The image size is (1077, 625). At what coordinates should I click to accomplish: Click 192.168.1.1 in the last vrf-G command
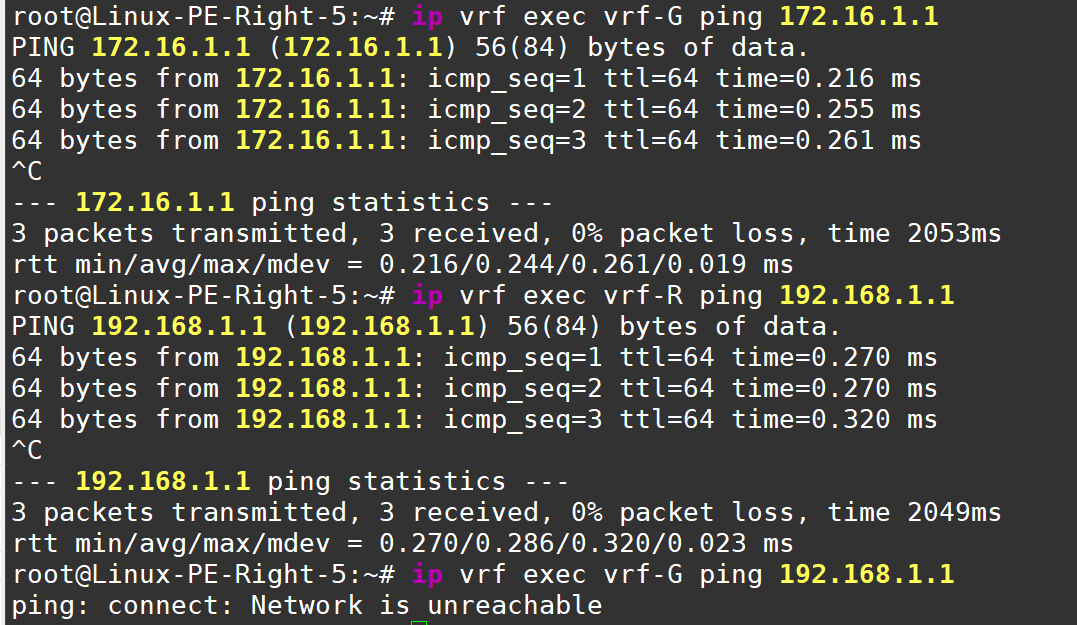point(866,575)
